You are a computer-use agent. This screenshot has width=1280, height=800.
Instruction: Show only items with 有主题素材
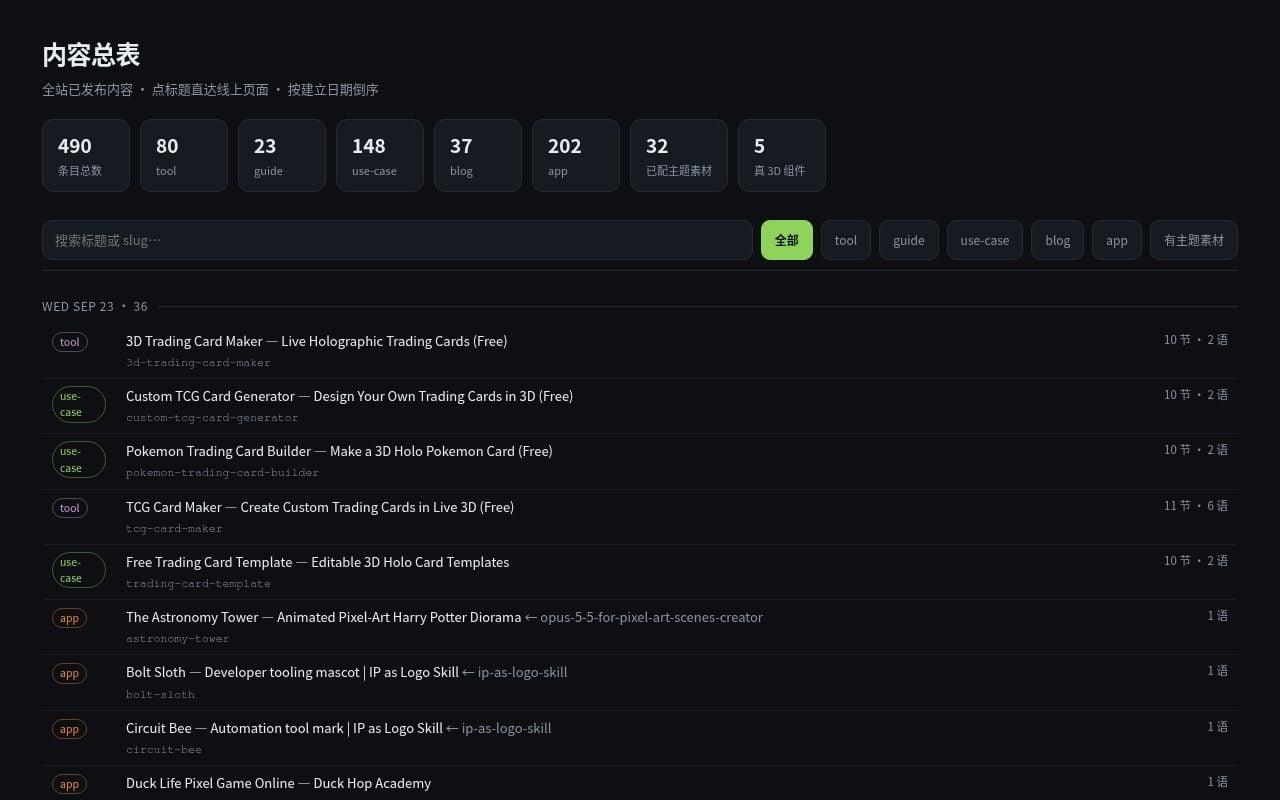click(x=1194, y=240)
